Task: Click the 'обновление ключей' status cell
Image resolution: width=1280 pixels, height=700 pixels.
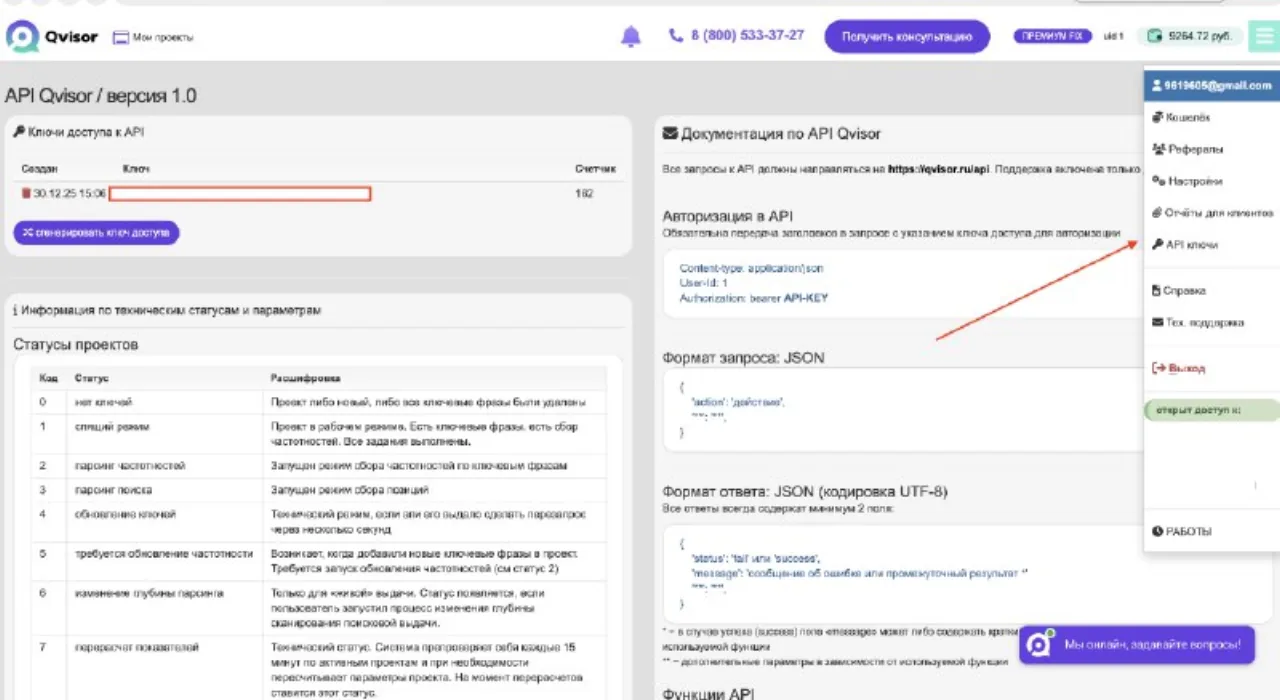Action: tap(125, 514)
